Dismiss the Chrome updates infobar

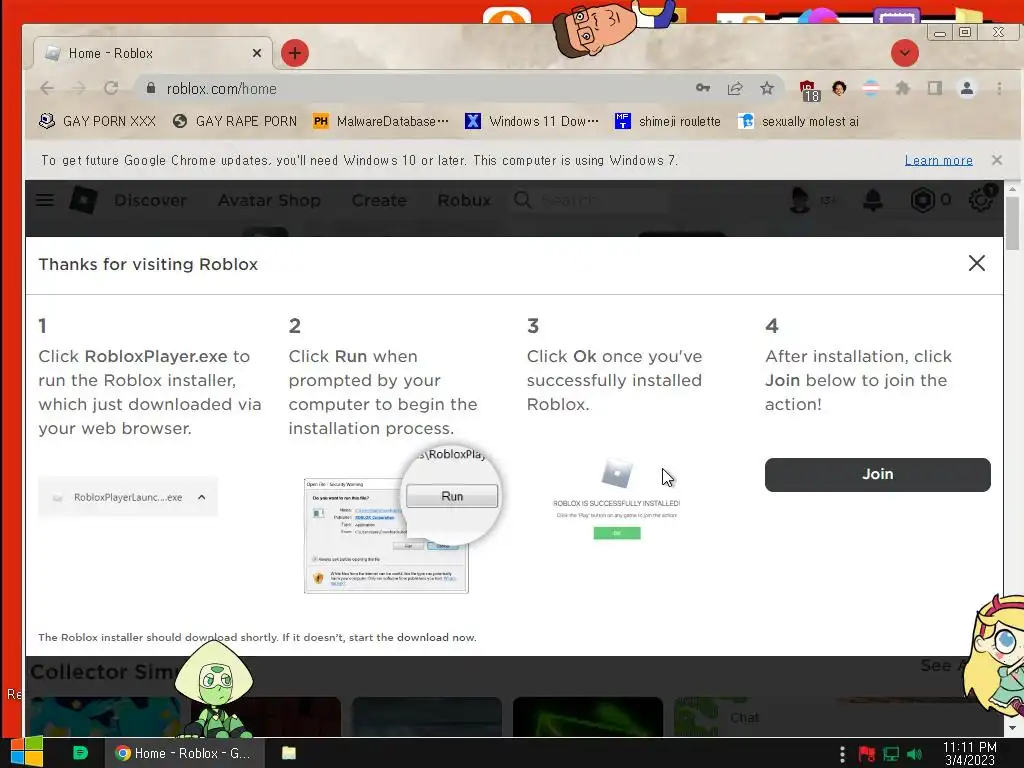coord(997,160)
